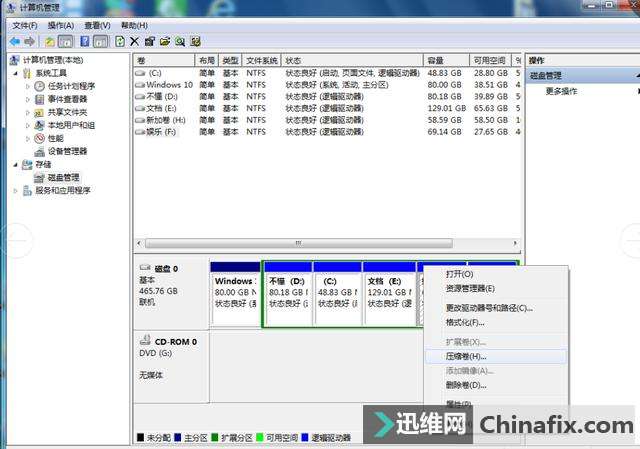
Task: Click the Delete X toolbar icon
Action: (x=134, y=42)
